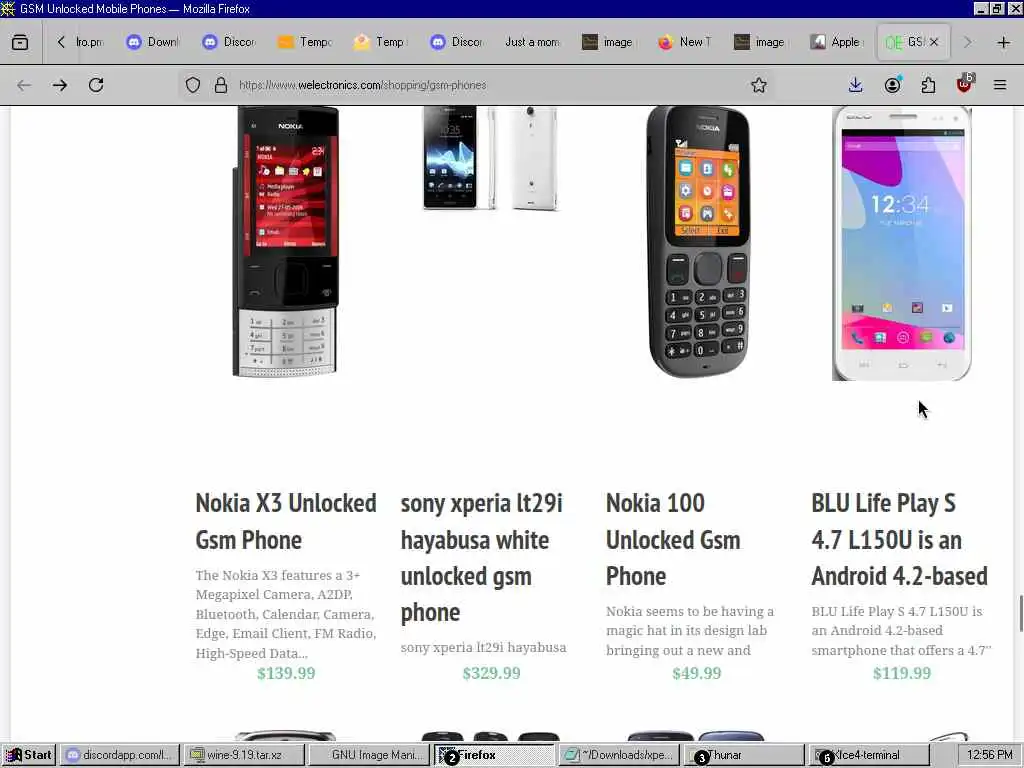Switch to the 'Tempo' tab
Screen dimensions: 1024x768
coord(305,42)
